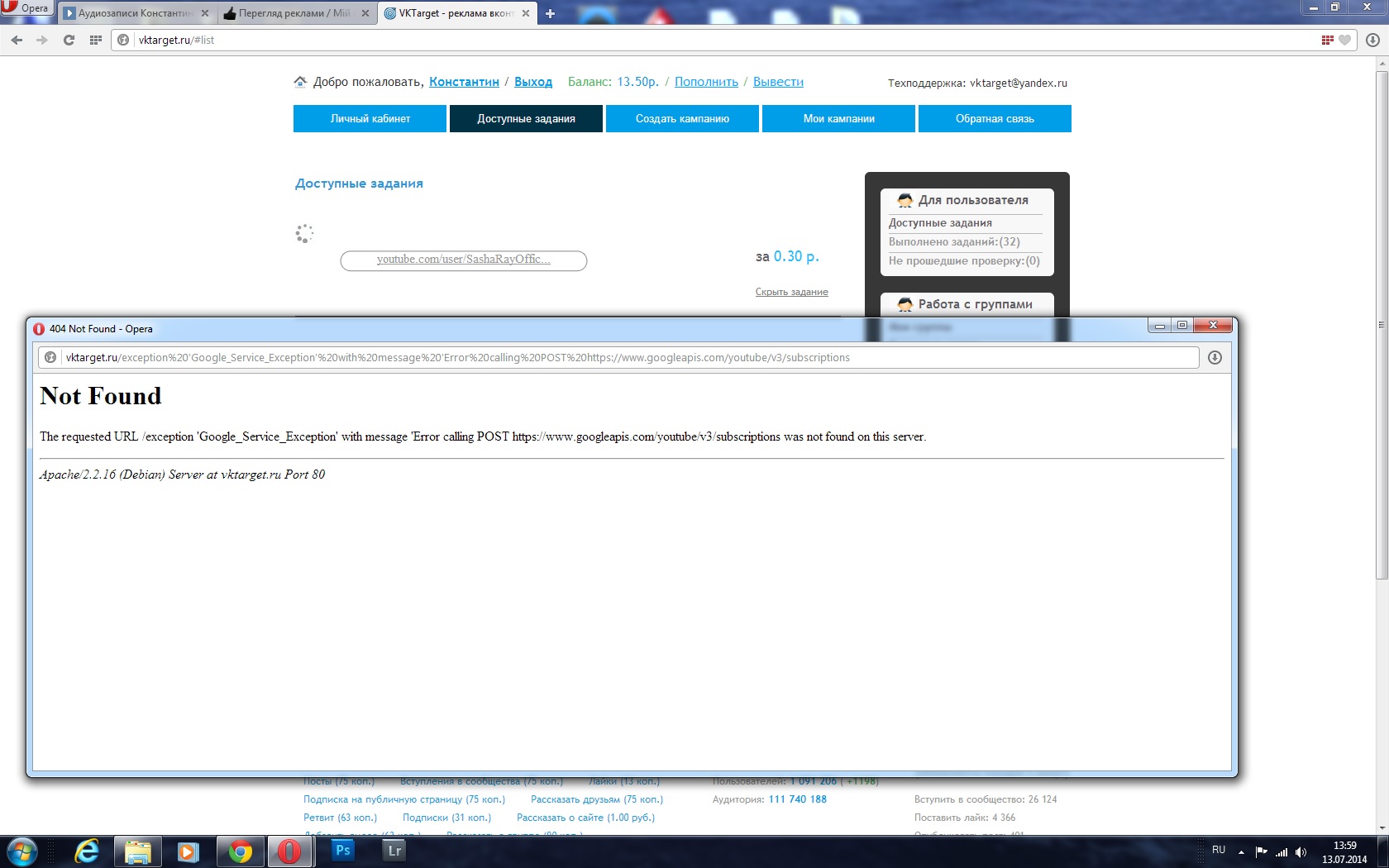
Task: Click the Opera icon in the taskbar
Action: coord(289,851)
